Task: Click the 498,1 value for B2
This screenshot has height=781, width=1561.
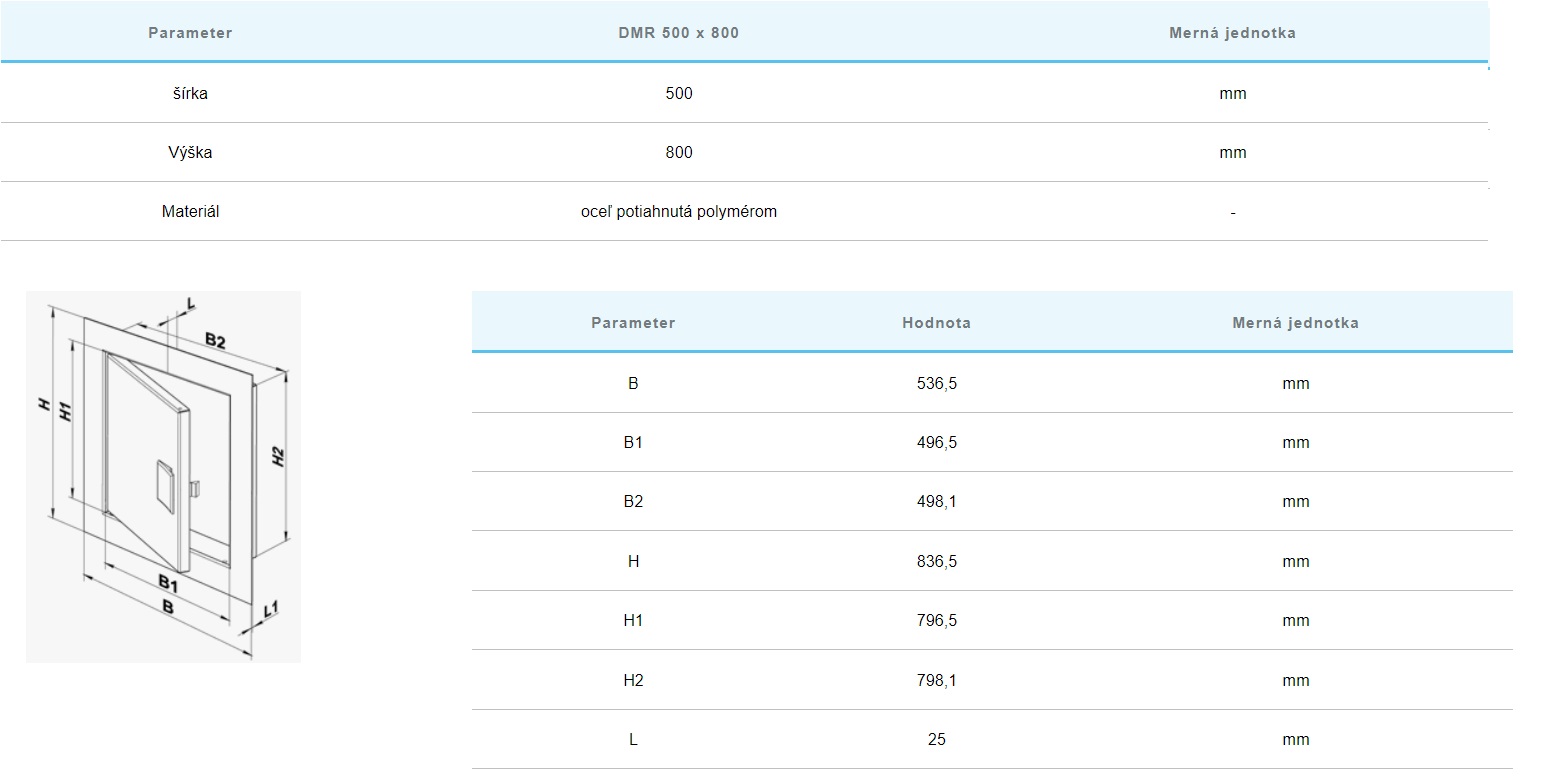Action: [936, 502]
